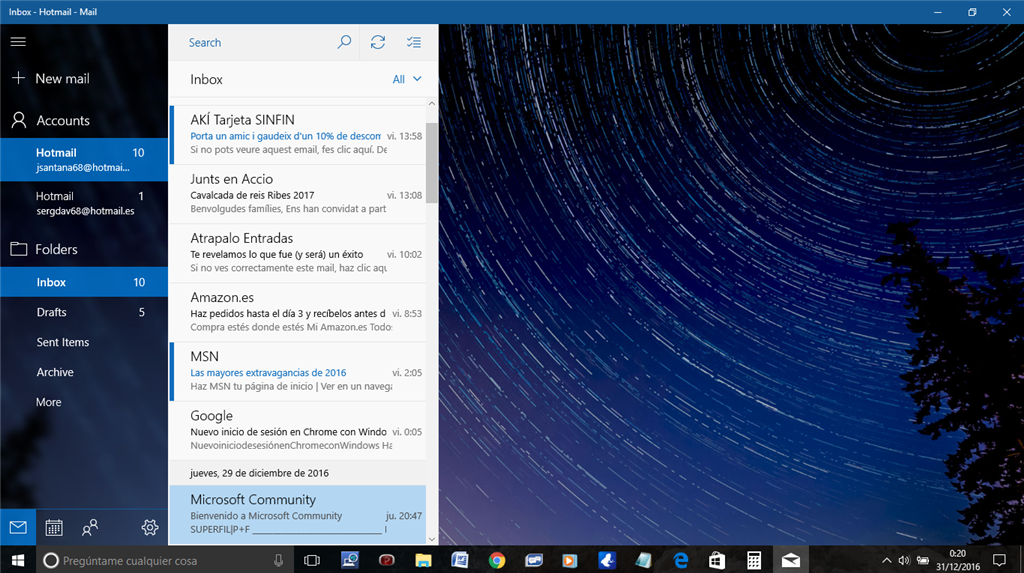The image size is (1024, 573).
Task: Click the red round taskbar app icon
Action: 387,560
